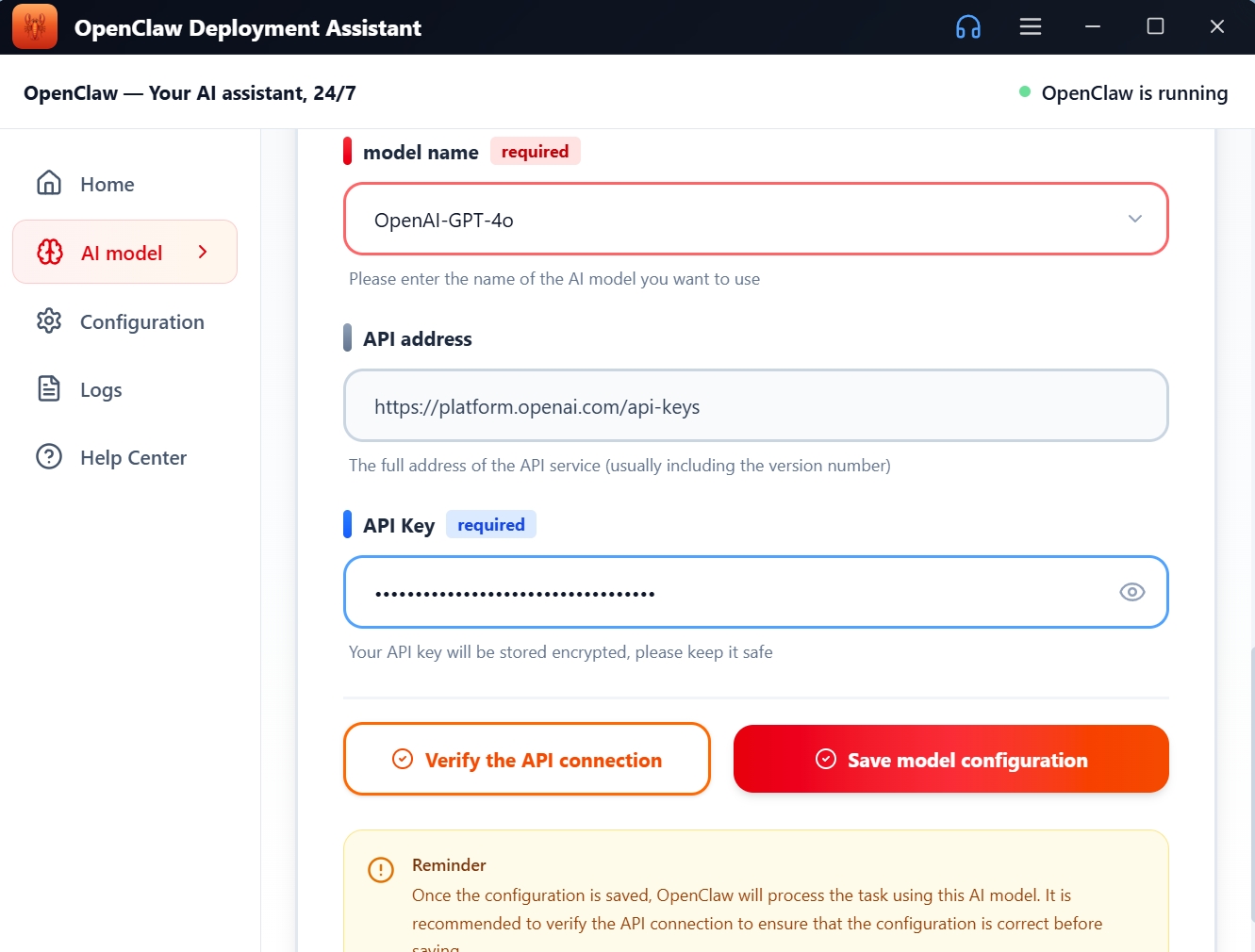
Task: Click the Logs document icon
Action: click(x=48, y=389)
